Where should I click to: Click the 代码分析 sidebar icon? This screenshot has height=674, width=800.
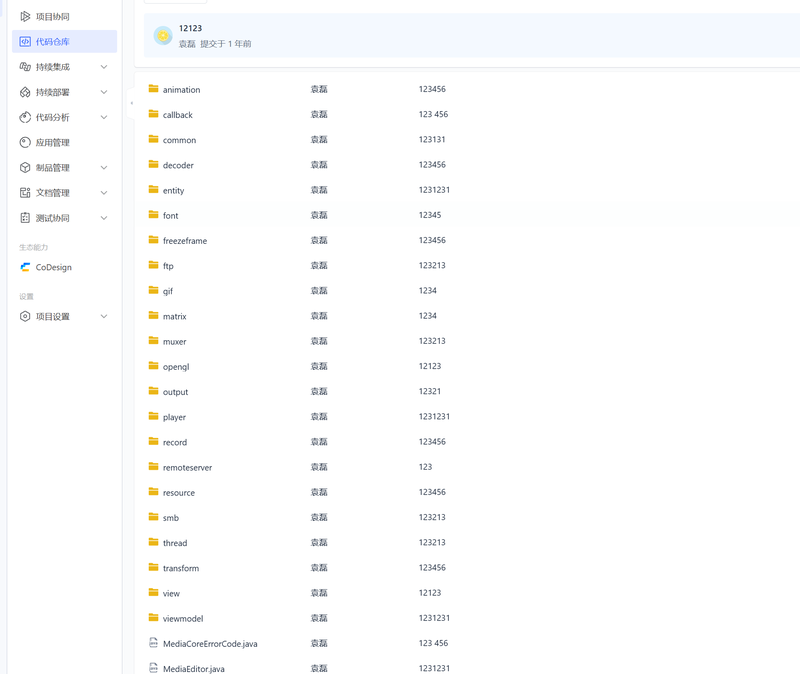25,117
